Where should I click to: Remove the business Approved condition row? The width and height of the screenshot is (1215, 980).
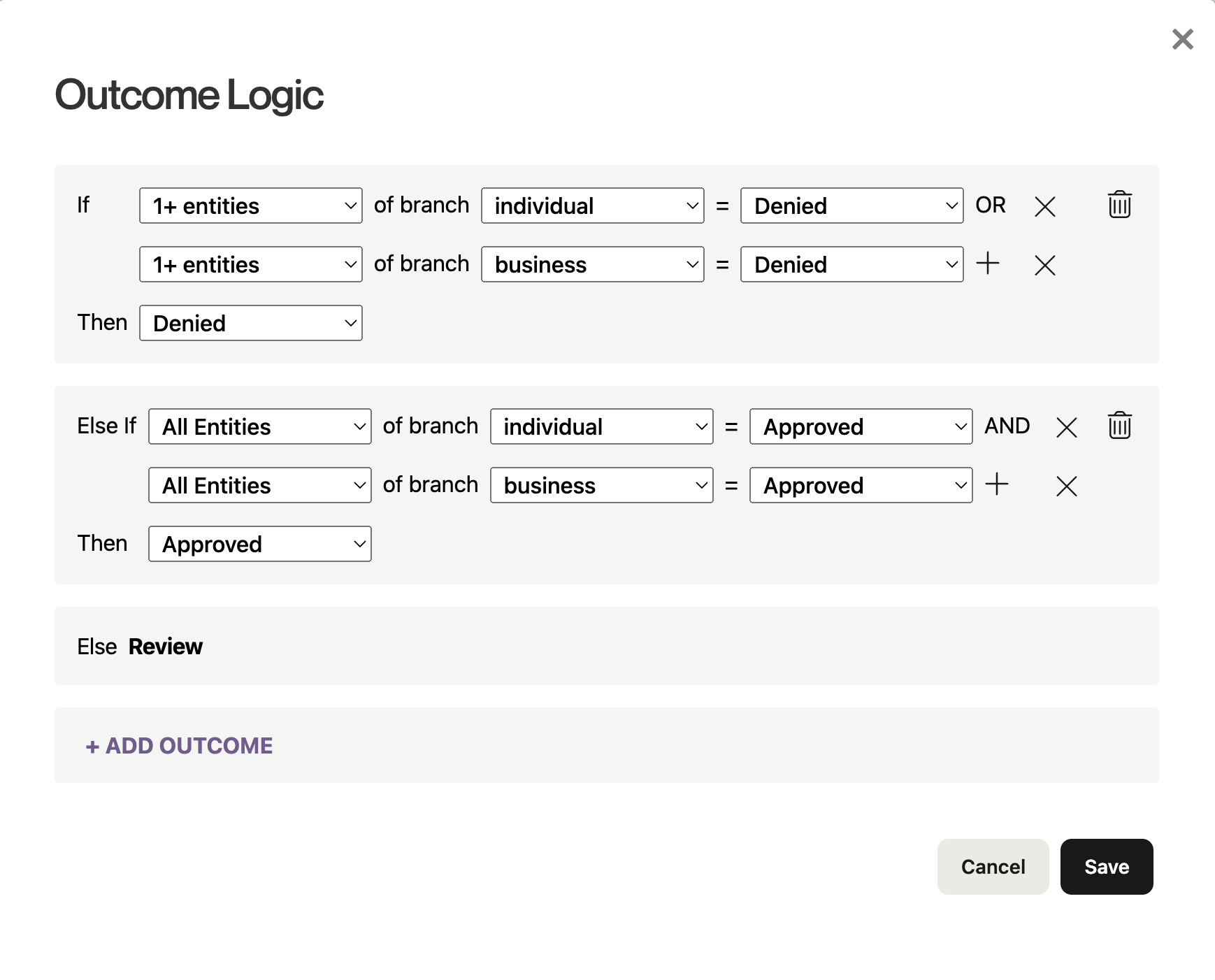pos(1066,486)
